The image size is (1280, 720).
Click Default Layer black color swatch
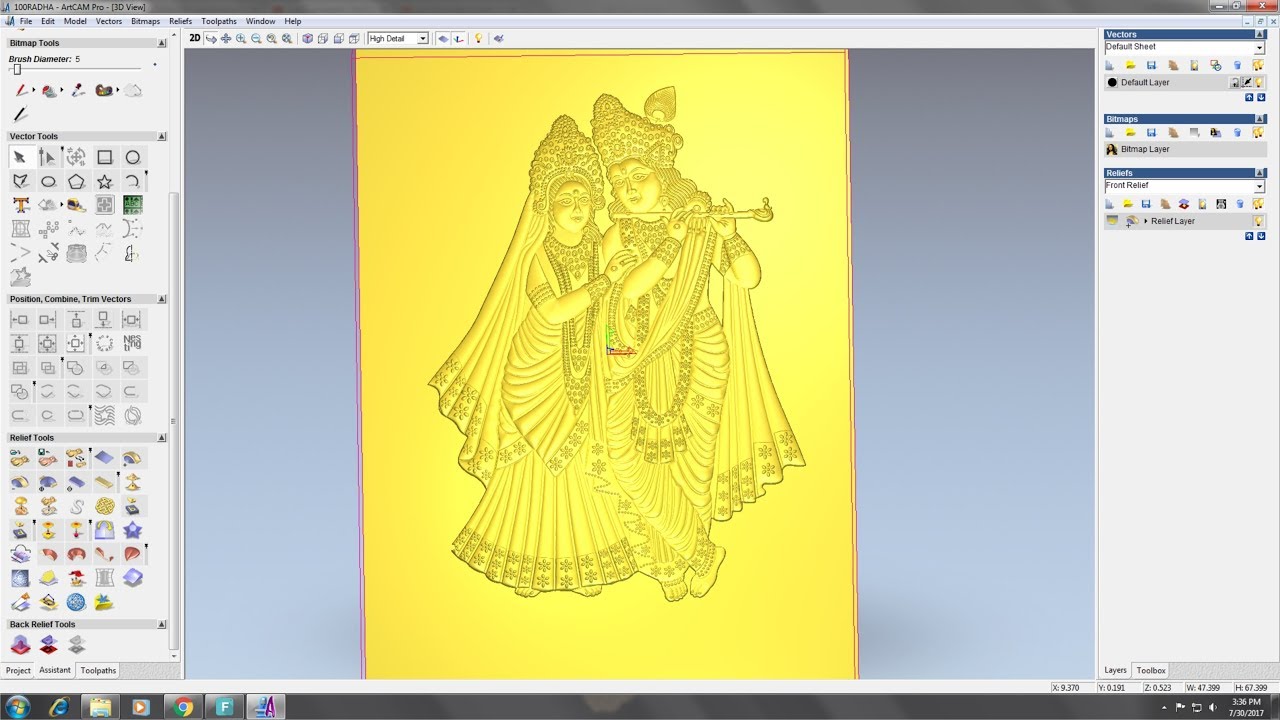[x=1112, y=82]
